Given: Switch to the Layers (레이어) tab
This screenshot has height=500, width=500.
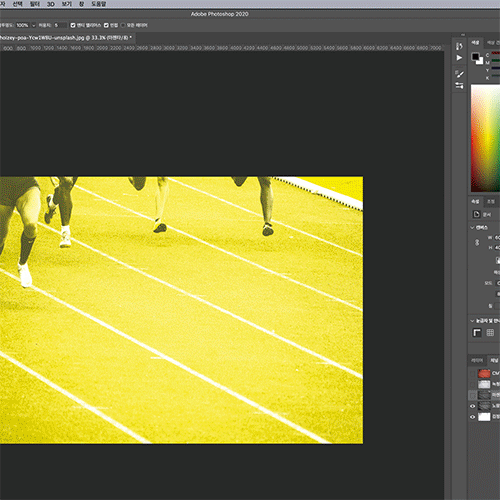Looking at the screenshot, I should pyautogui.click(x=477, y=360).
